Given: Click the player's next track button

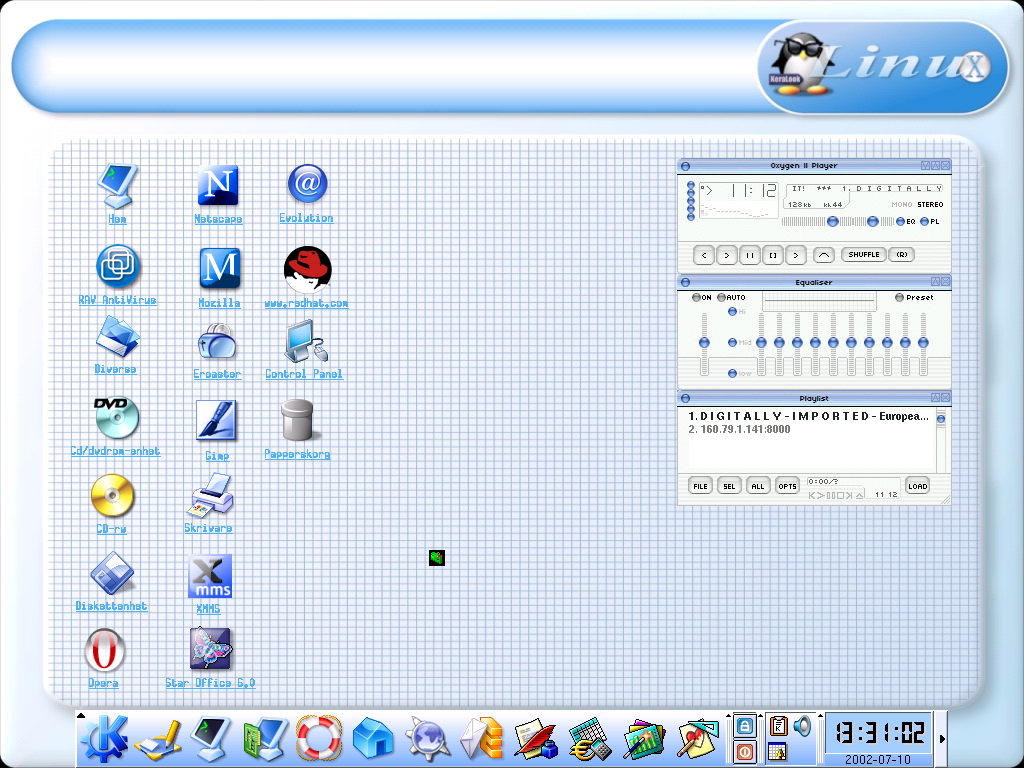Looking at the screenshot, I should [795, 255].
